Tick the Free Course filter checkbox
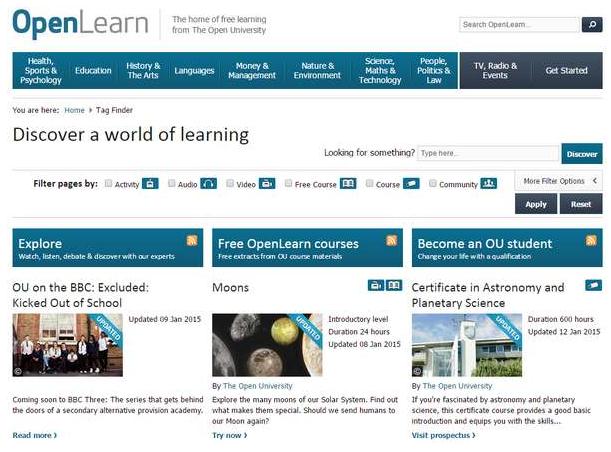This screenshot has height=452, width=611. point(288,183)
